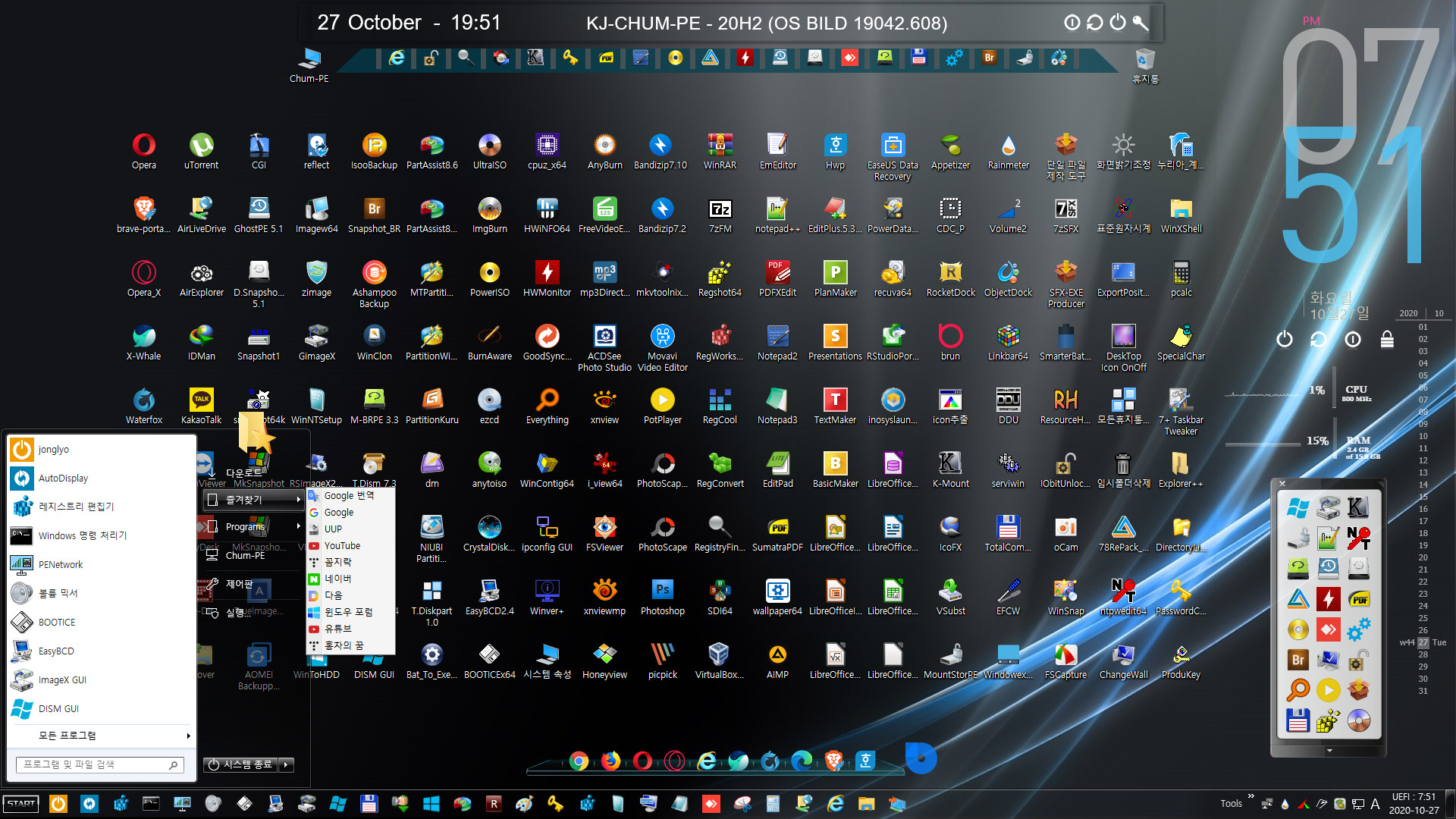Viewport: 1456px width, 819px height.
Task: Launch uTorrent from the desktop
Action: tap(201, 151)
